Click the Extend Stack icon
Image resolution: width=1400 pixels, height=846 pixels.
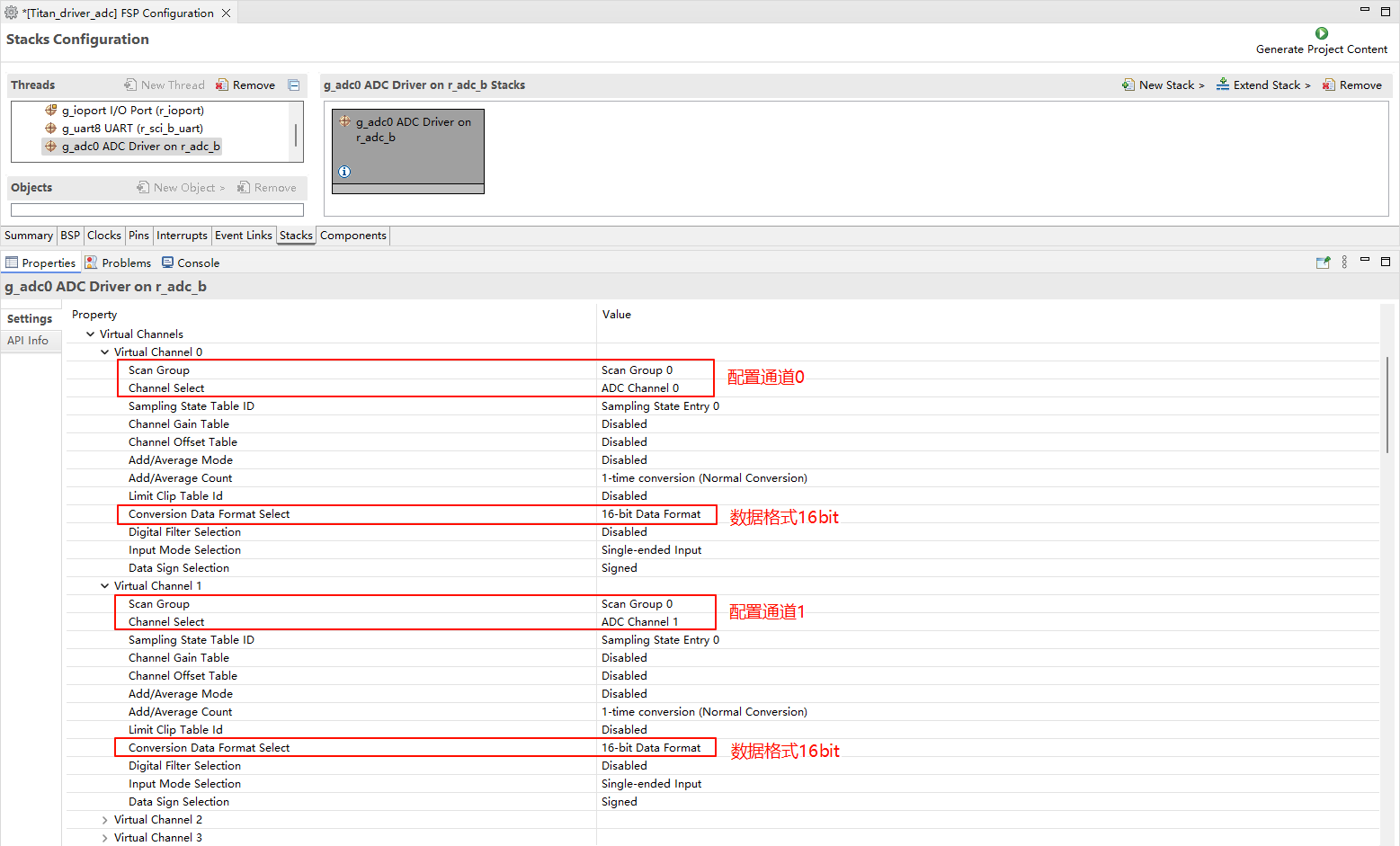pos(1223,85)
